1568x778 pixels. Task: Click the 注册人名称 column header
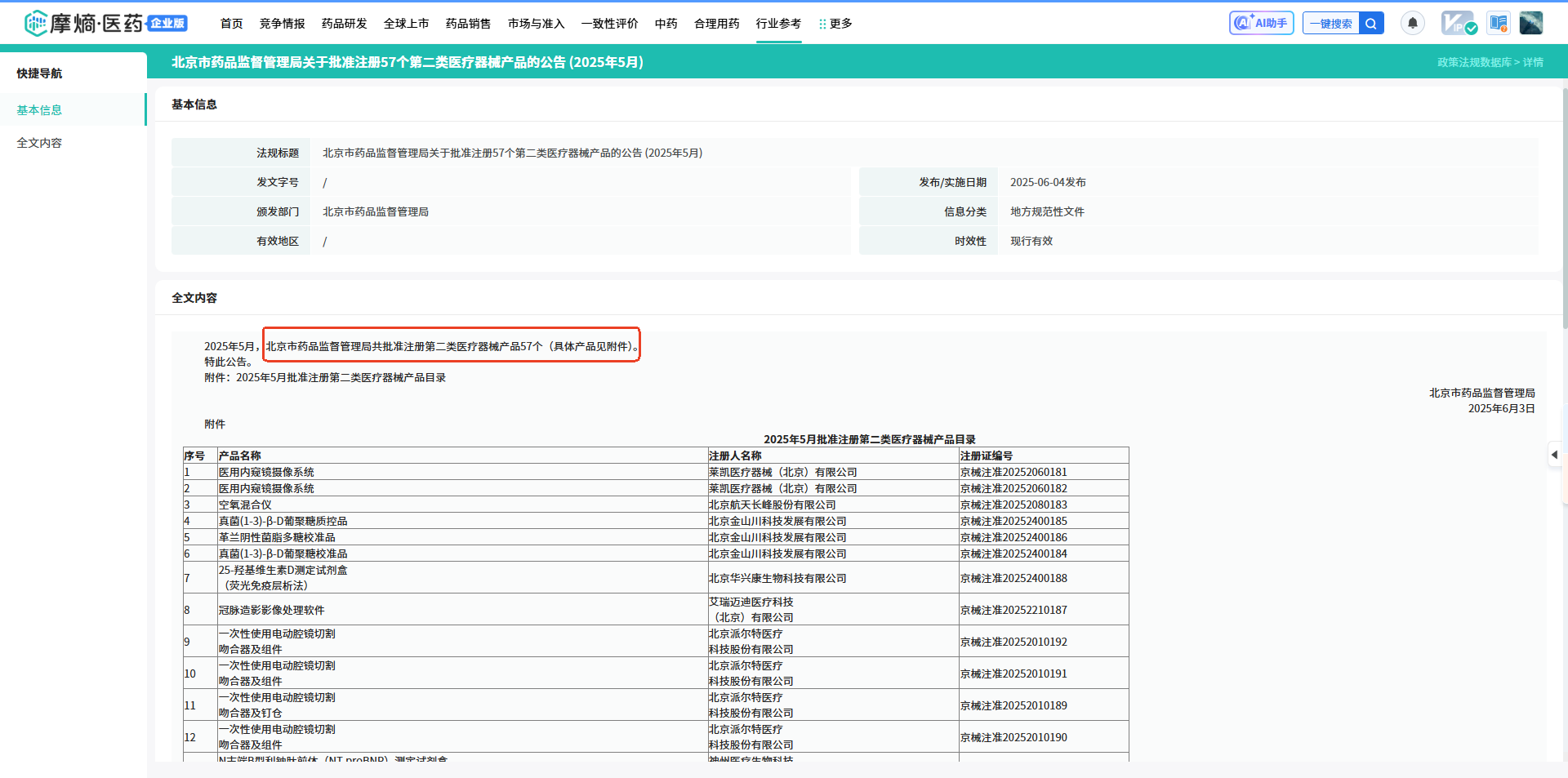pos(735,456)
